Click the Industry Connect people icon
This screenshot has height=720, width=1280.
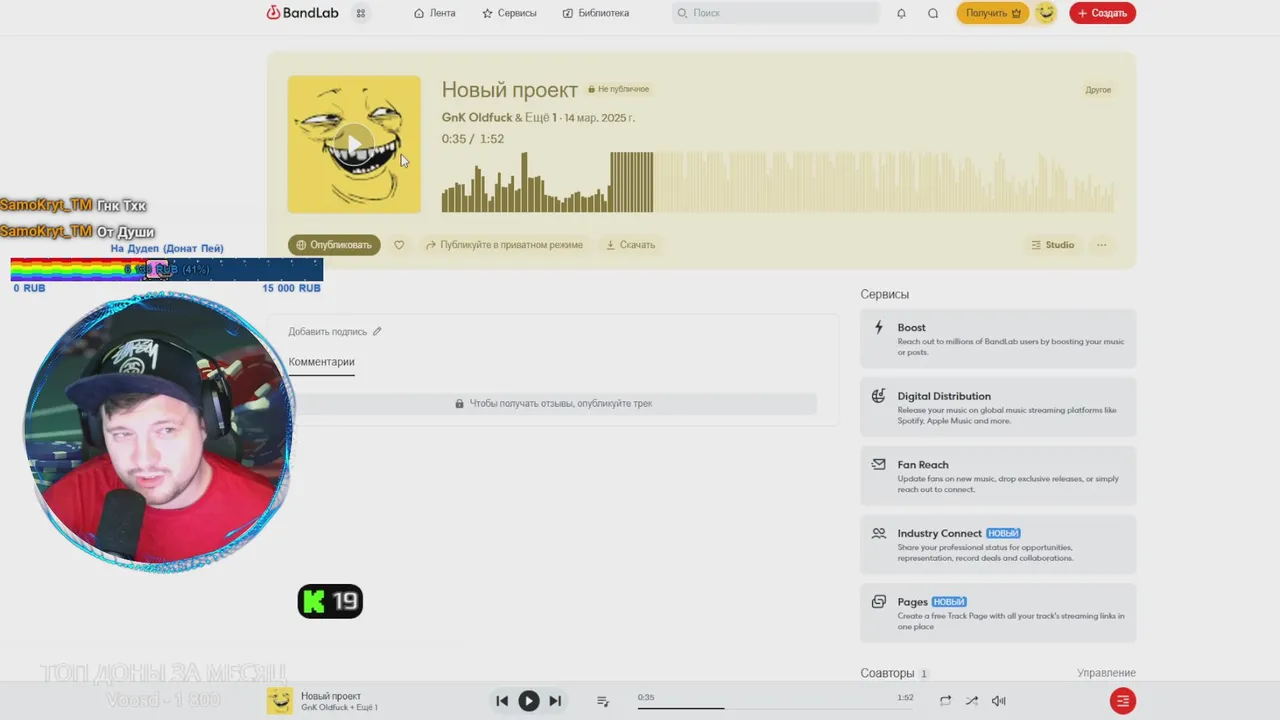(879, 533)
